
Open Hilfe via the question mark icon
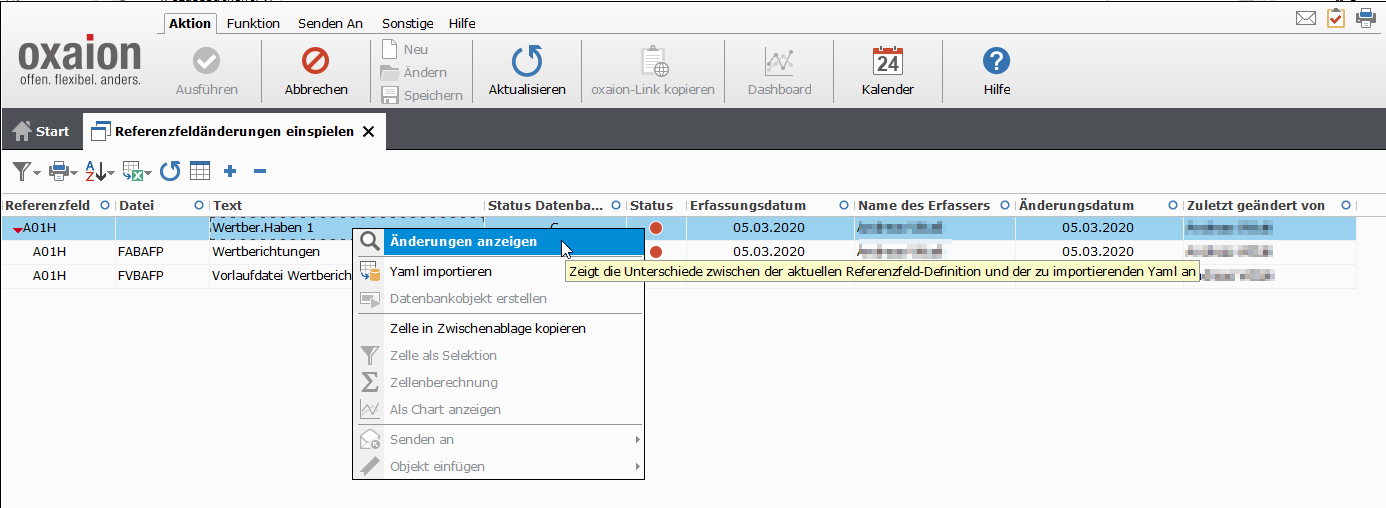[996, 62]
